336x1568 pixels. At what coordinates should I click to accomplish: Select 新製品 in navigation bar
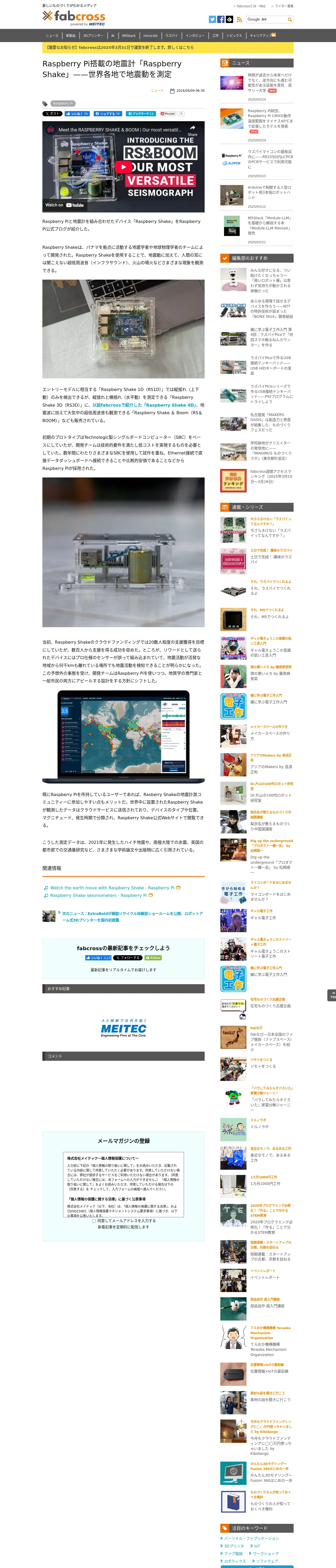pyautogui.click(x=71, y=35)
